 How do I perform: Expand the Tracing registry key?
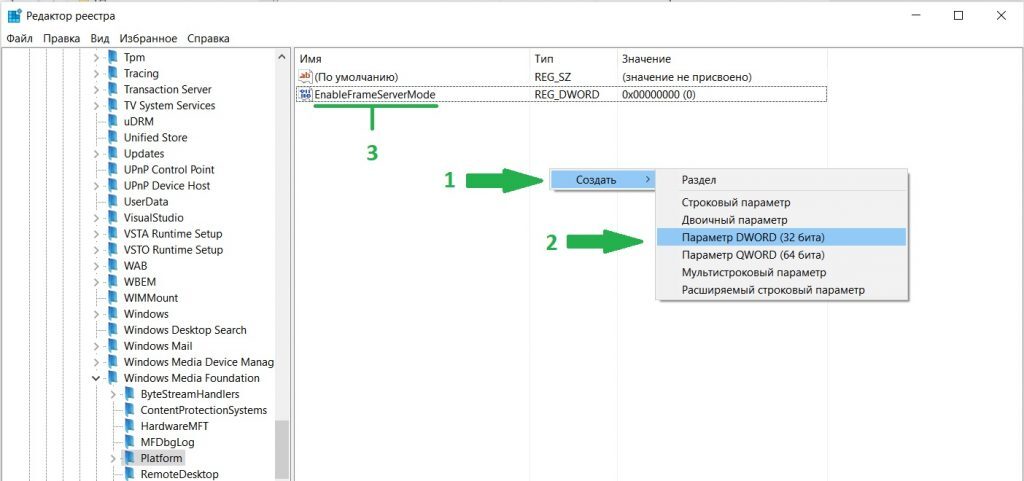[97, 74]
